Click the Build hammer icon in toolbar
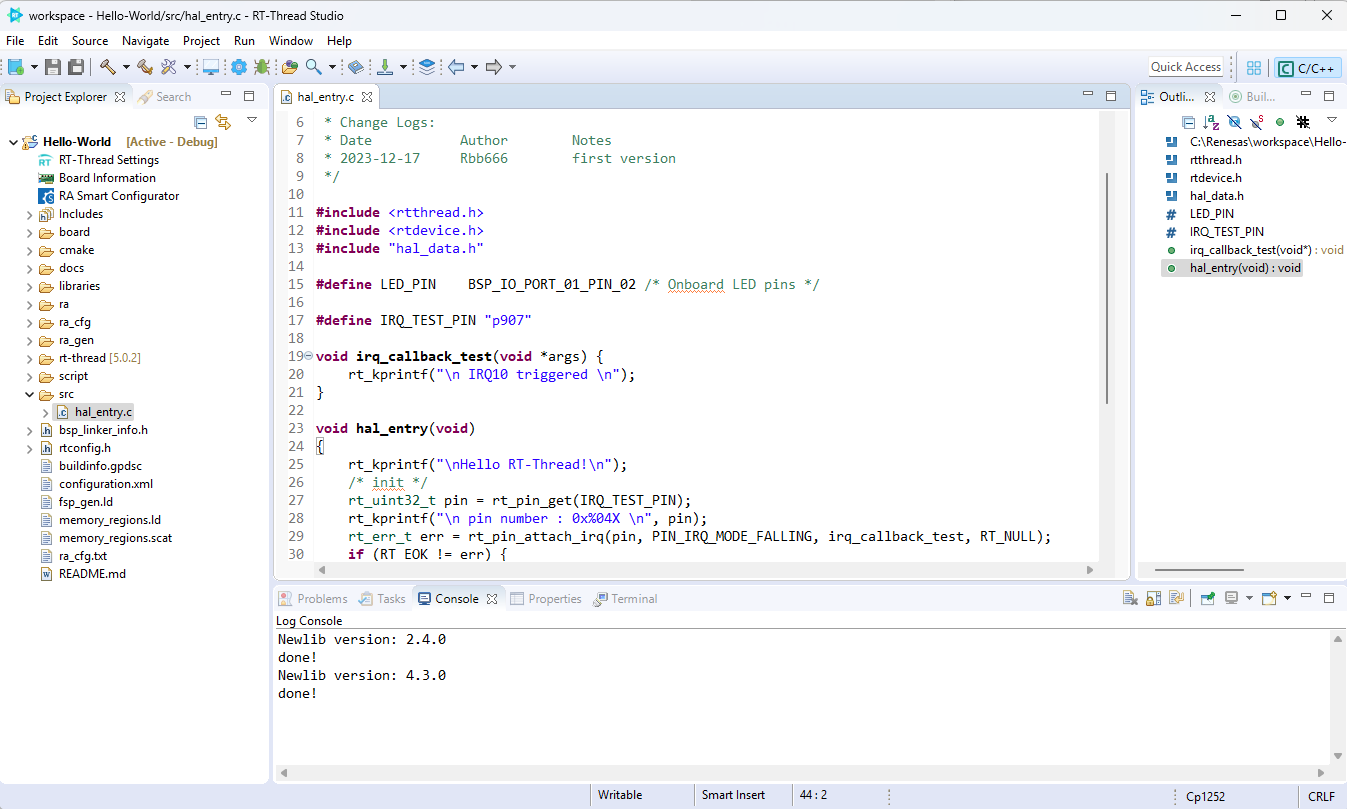Image resolution: width=1347 pixels, height=809 pixels. [107, 67]
